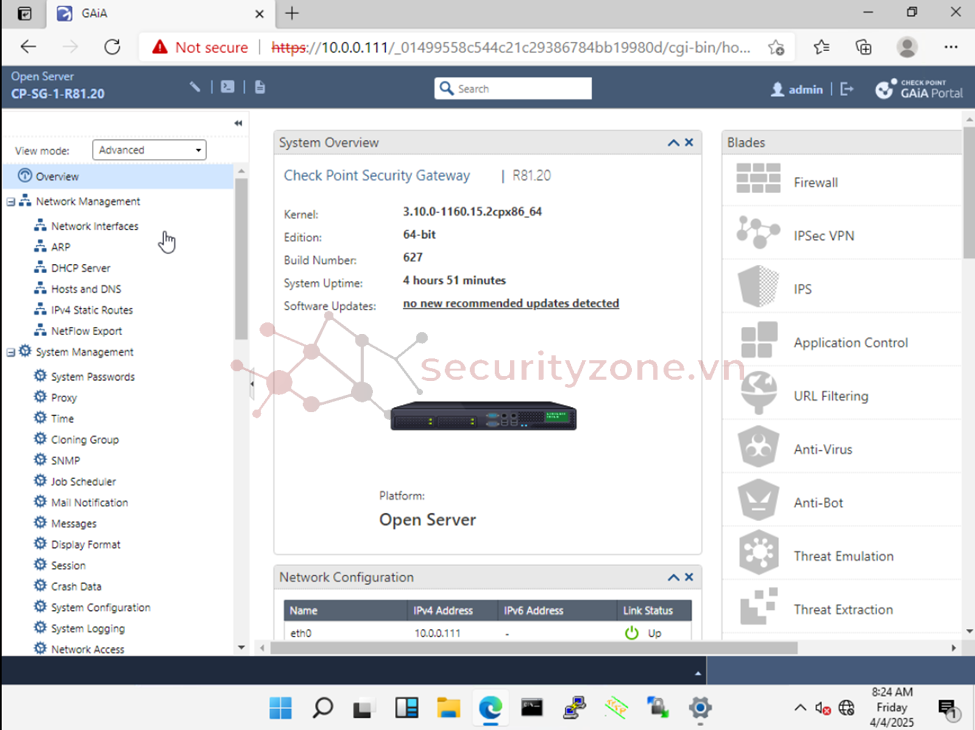Open NetFlow Export page
Screen dimensions: 975x730
point(86,331)
